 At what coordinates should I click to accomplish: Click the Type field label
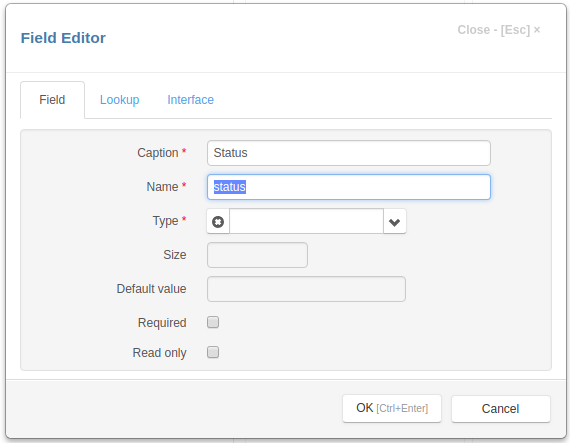point(165,221)
